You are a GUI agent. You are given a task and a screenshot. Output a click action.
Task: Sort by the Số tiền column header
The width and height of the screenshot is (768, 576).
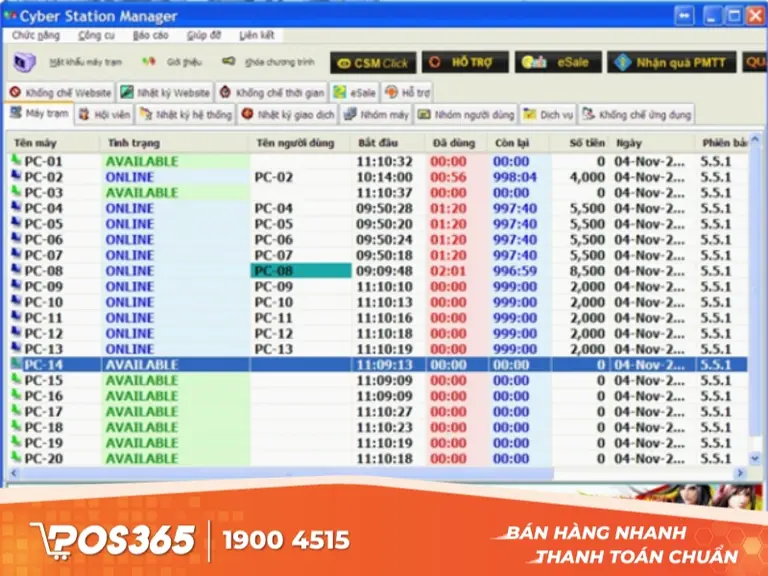[579, 143]
